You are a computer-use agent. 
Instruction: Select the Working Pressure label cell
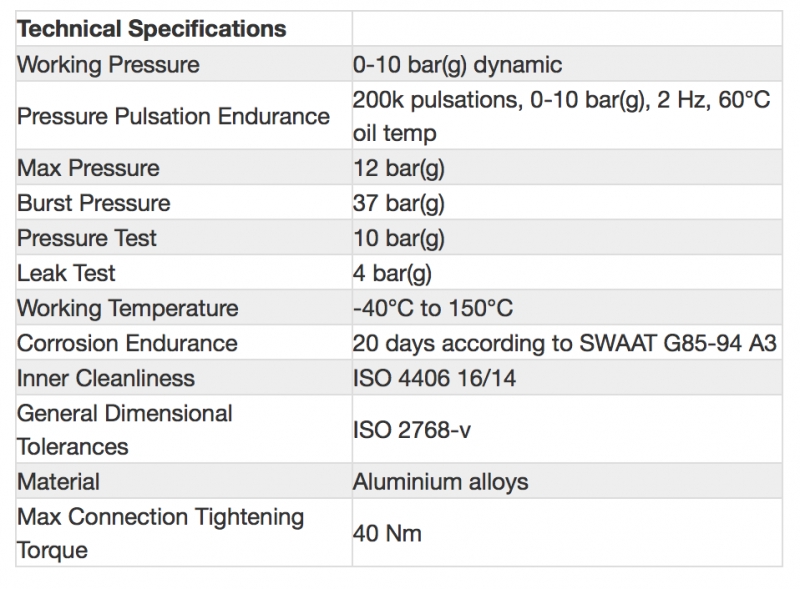pyautogui.click(x=108, y=66)
